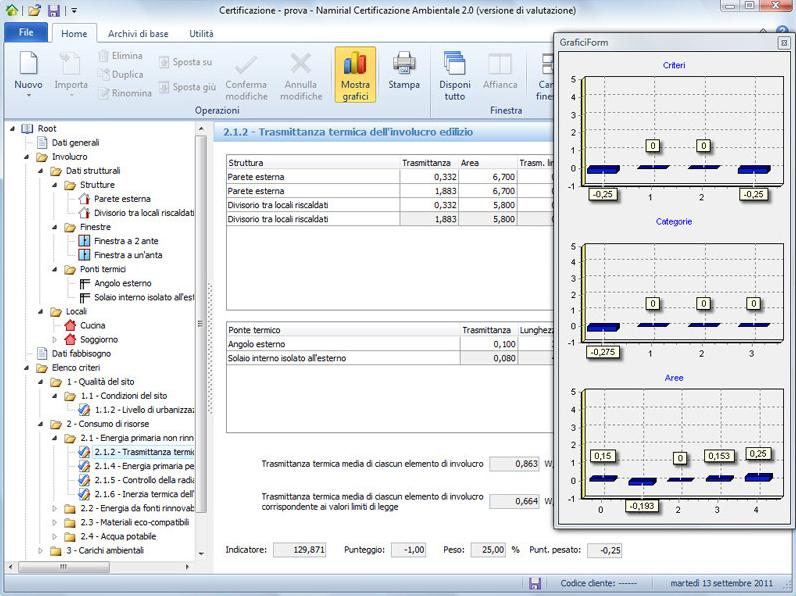Open the File menu
796x596 pixels.
26,33
